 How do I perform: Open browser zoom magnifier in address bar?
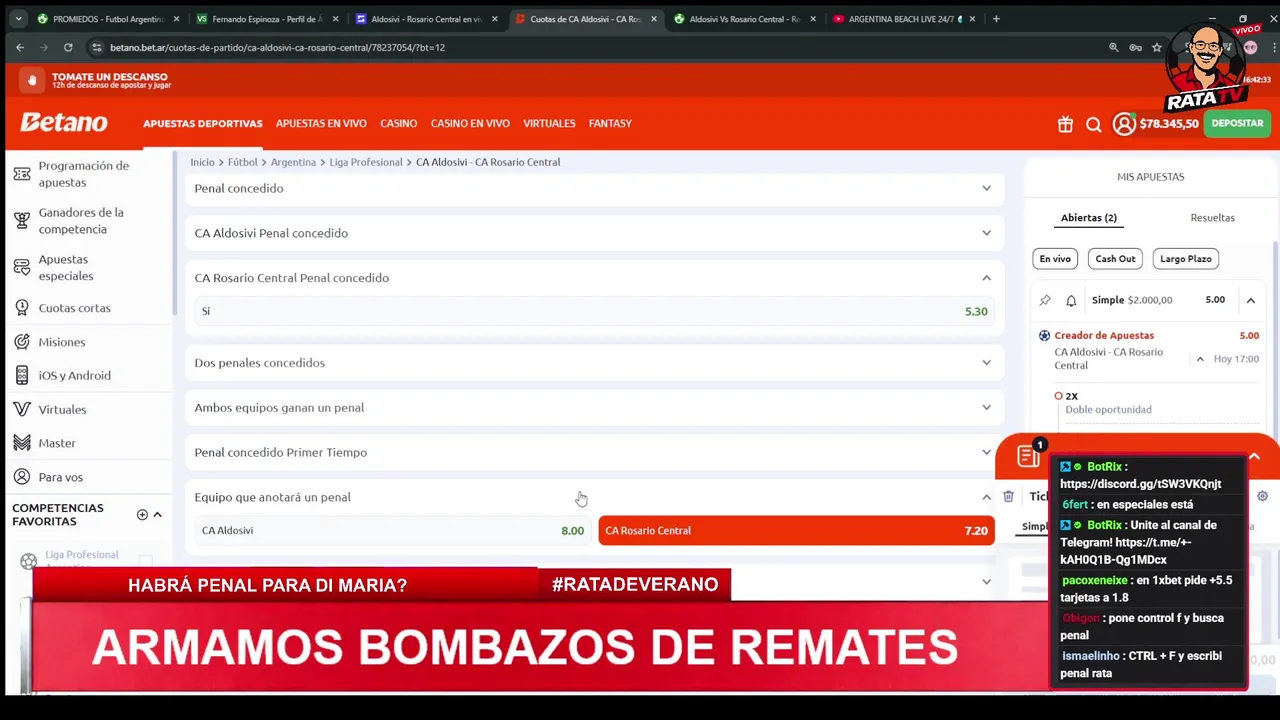pos(1114,47)
